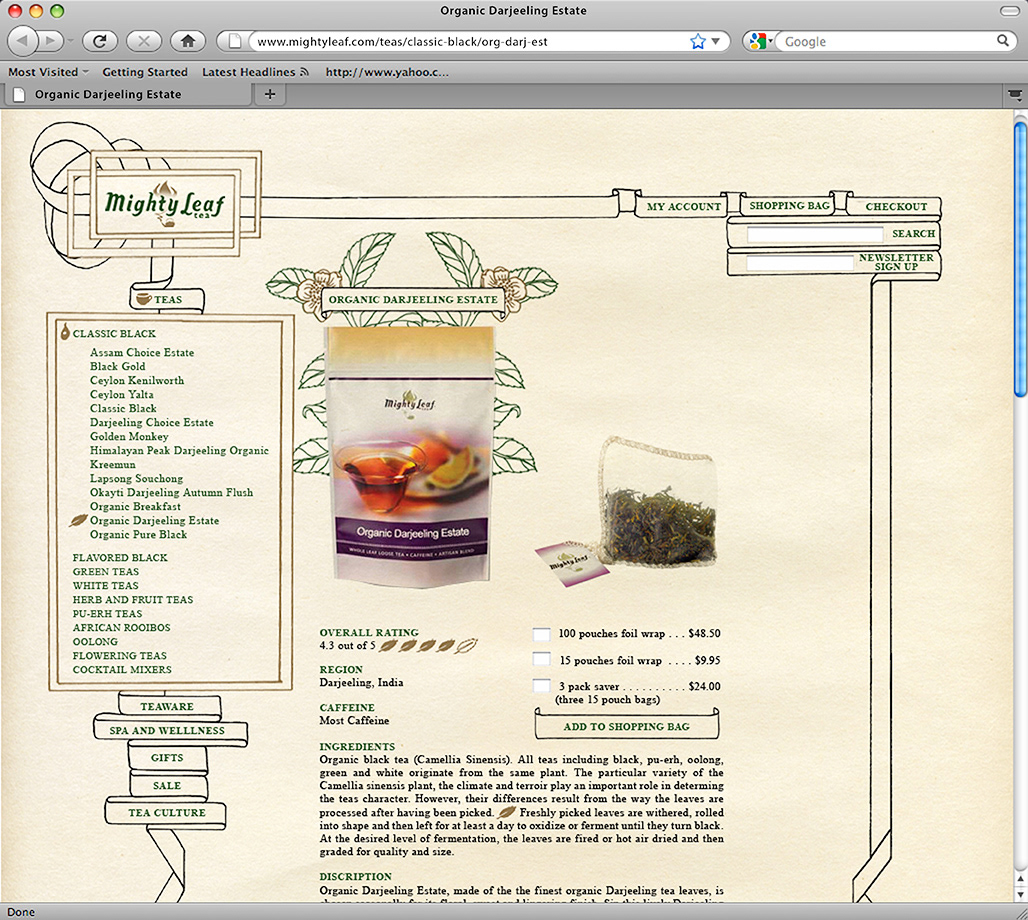Open the back/forward history dropdown arrow
This screenshot has width=1028, height=920.
click(70, 41)
